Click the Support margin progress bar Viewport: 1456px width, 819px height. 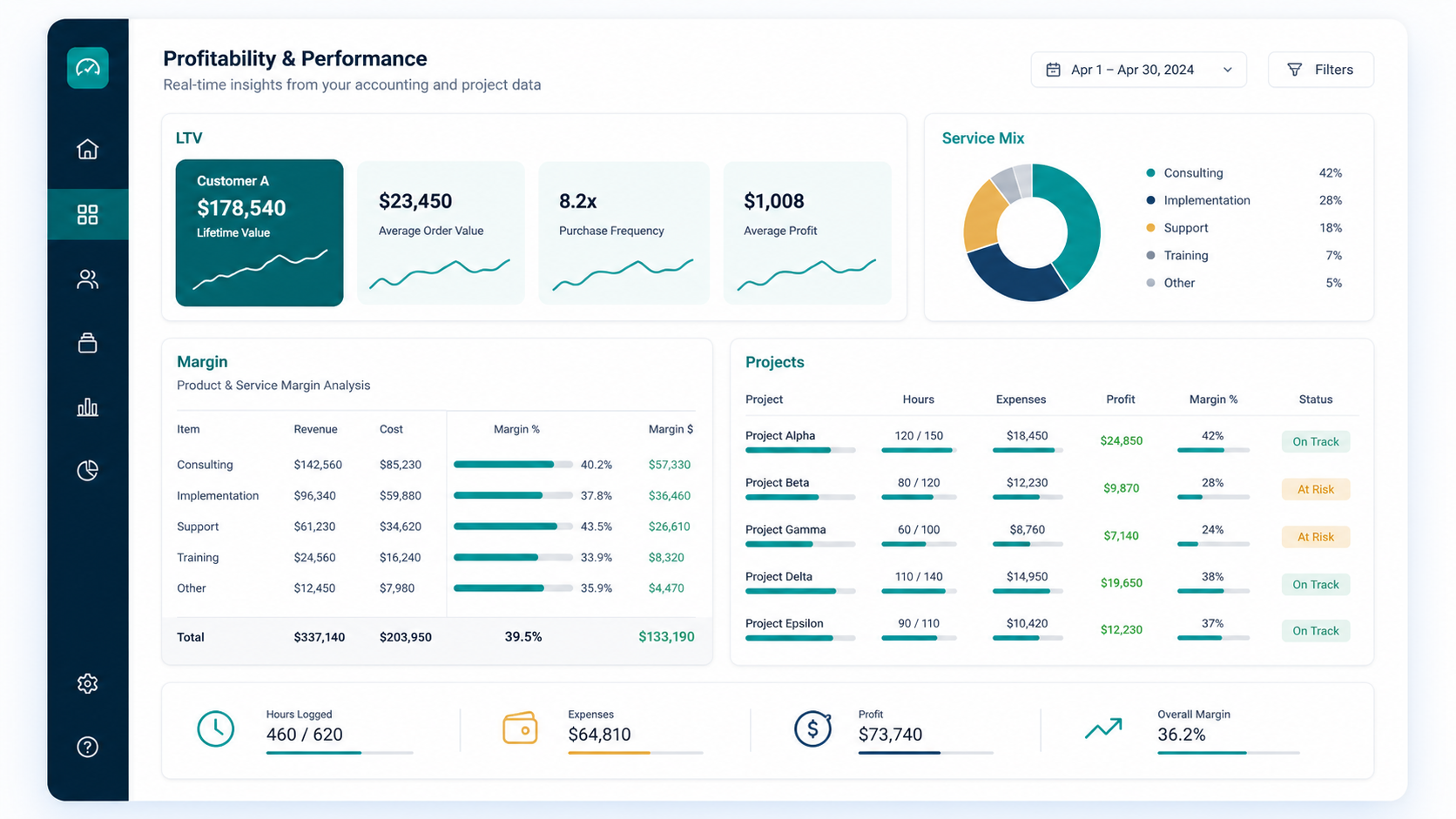(513, 527)
